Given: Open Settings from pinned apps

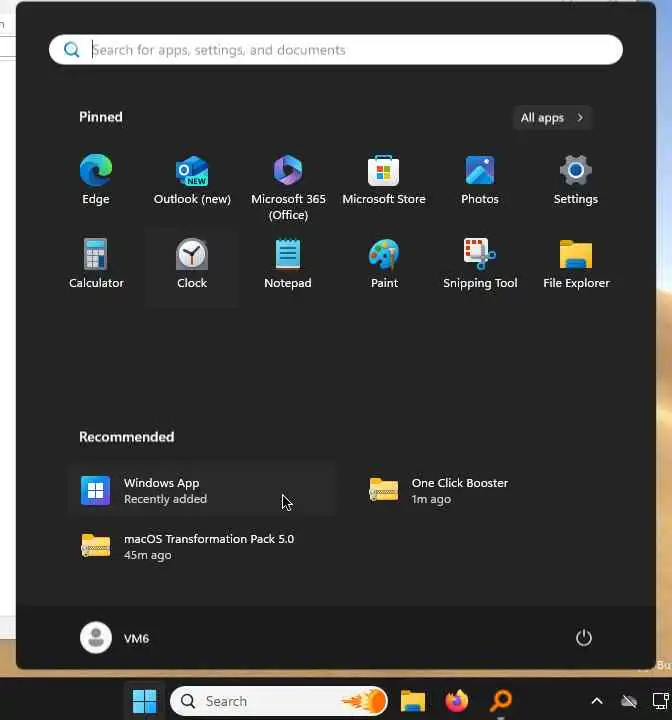Looking at the screenshot, I should [576, 180].
